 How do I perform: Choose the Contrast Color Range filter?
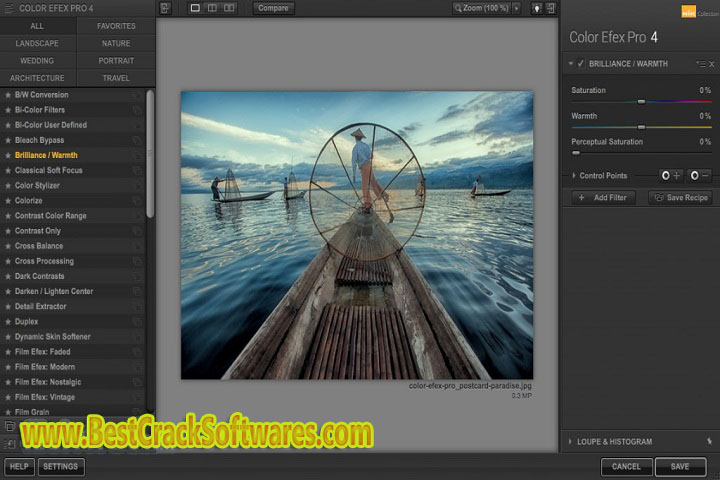[73, 216]
